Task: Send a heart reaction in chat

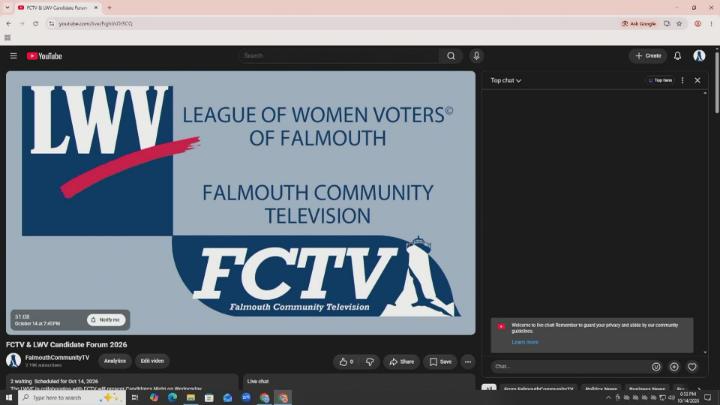Action: click(692, 366)
